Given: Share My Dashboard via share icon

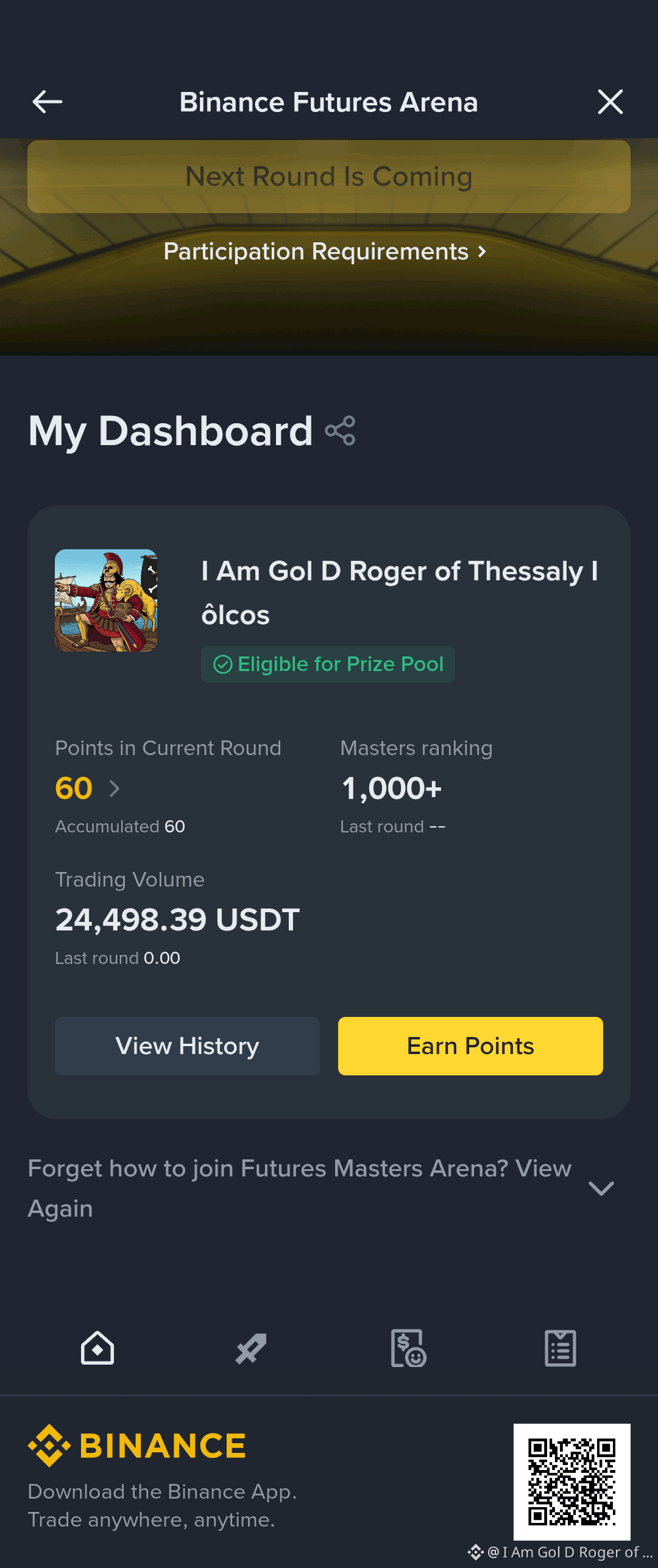Looking at the screenshot, I should (341, 431).
